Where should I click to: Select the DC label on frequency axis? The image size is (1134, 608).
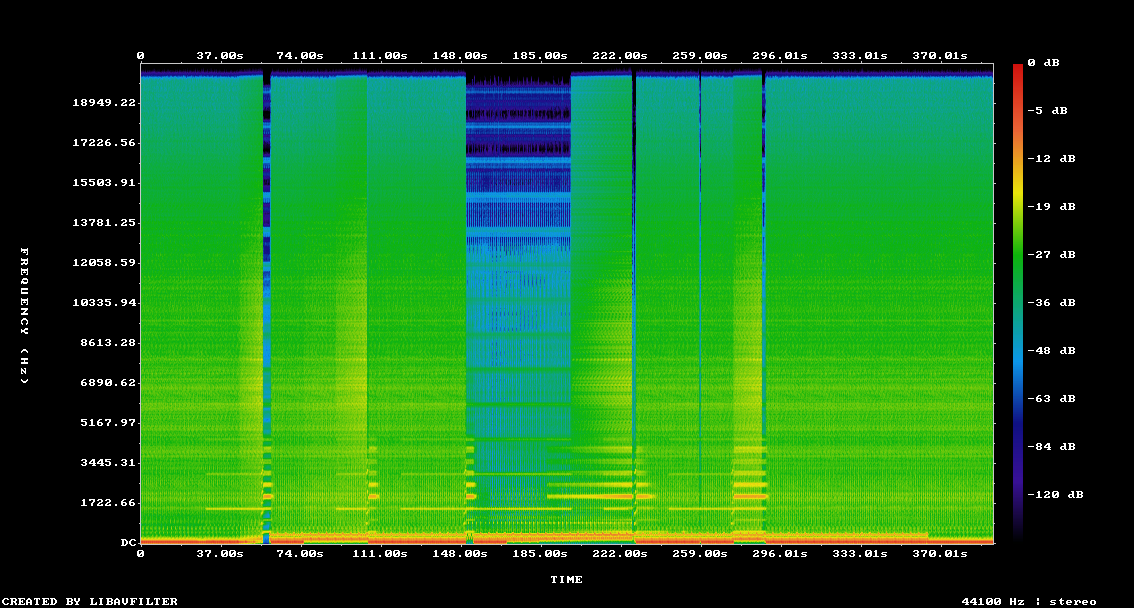click(128, 543)
